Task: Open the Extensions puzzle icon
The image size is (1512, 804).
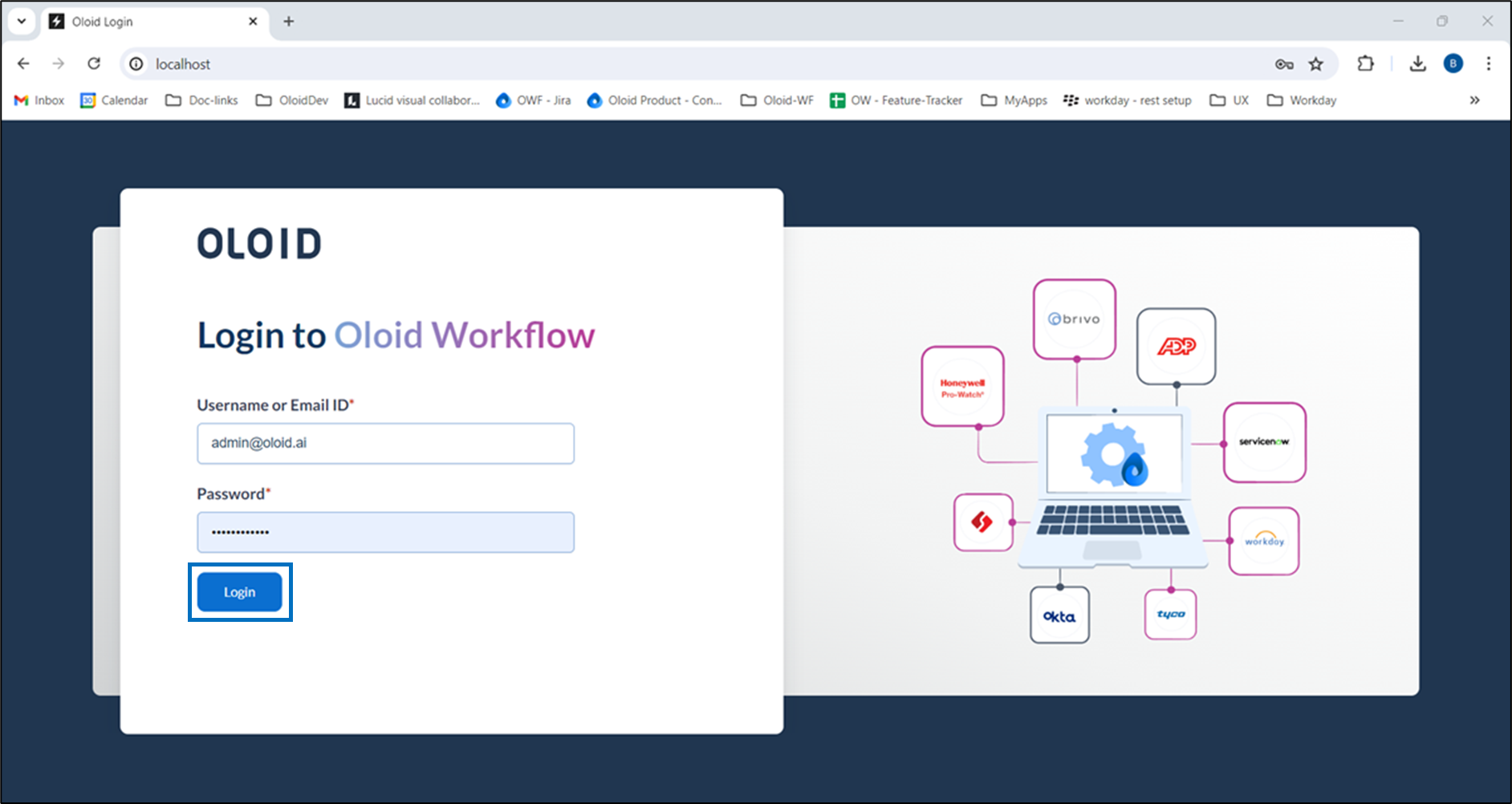Action: point(1365,63)
